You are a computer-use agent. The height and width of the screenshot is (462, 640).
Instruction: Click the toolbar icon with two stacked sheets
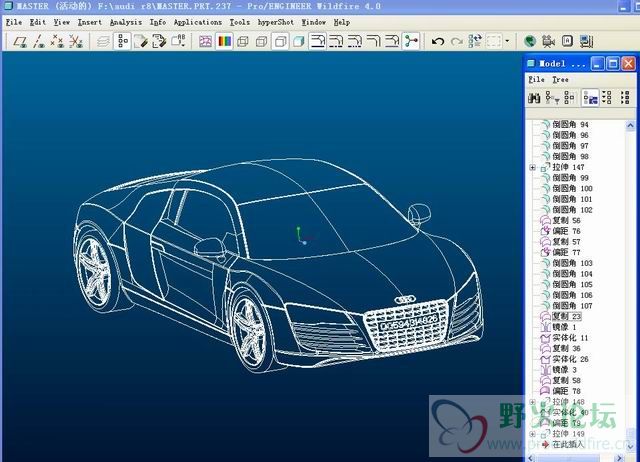tap(159, 41)
